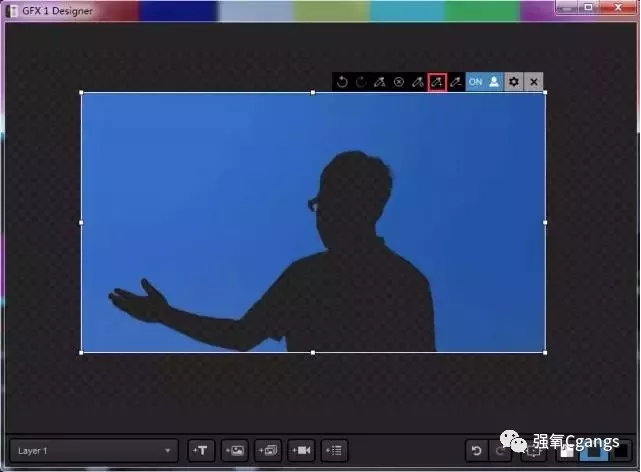This screenshot has width=641, height=472.
Task: Toggle the person silhouette matte view
Action: click(x=494, y=82)
